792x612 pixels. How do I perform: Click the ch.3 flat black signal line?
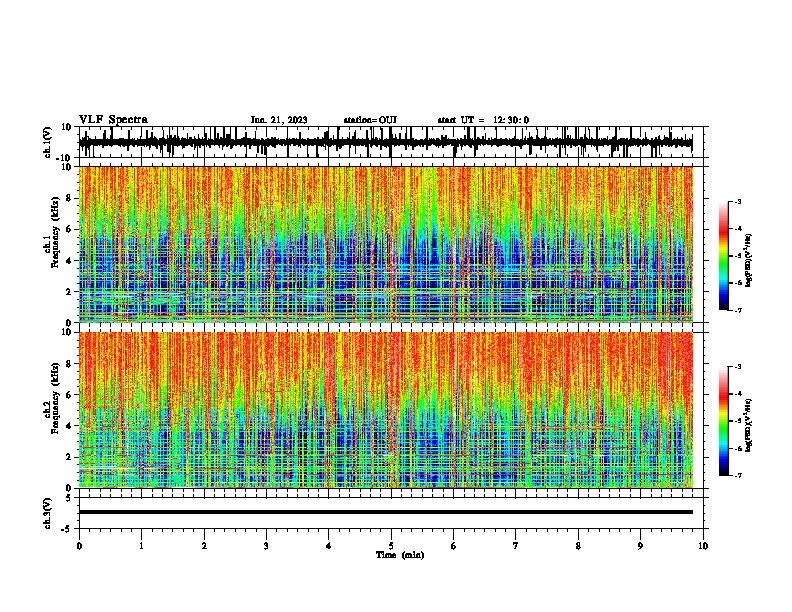pos(385,512)
